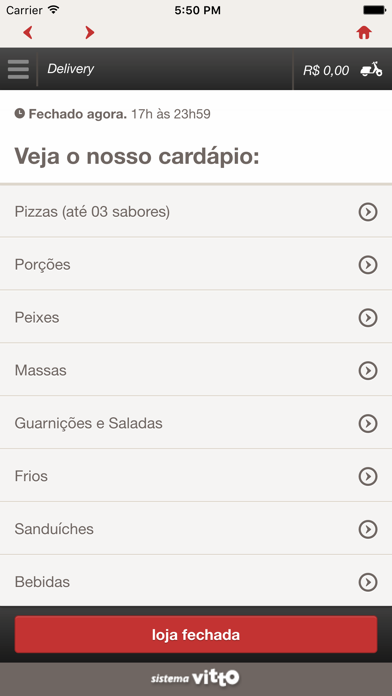Viewport: 392px width, 696px height.
Task: Tap the clock icon beside Fechado agora
Action: pyautogui.click(x=20, y=114)
